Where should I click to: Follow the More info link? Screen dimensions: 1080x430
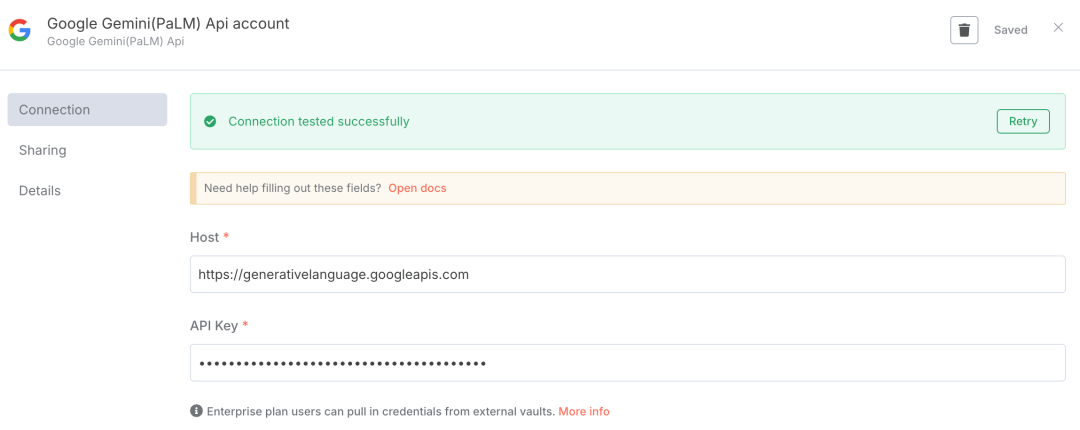pos(584,411)
